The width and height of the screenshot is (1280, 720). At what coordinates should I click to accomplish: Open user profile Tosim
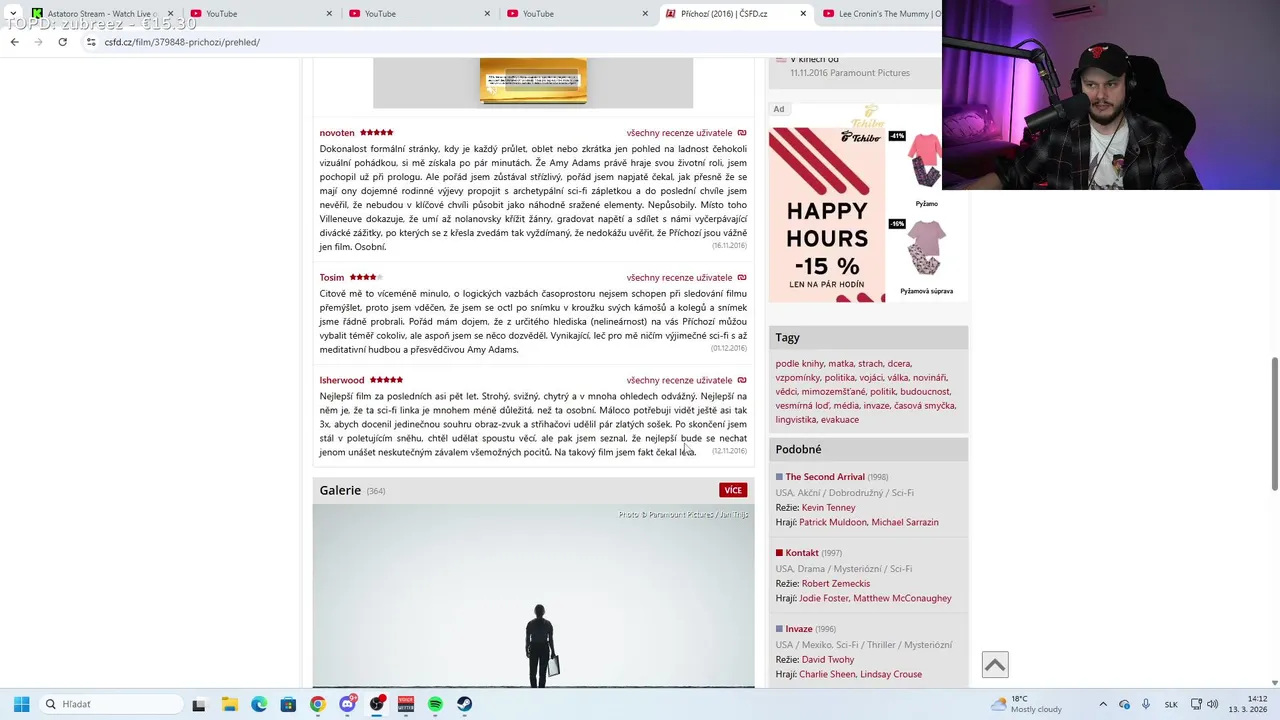click(x=332, y=277)
